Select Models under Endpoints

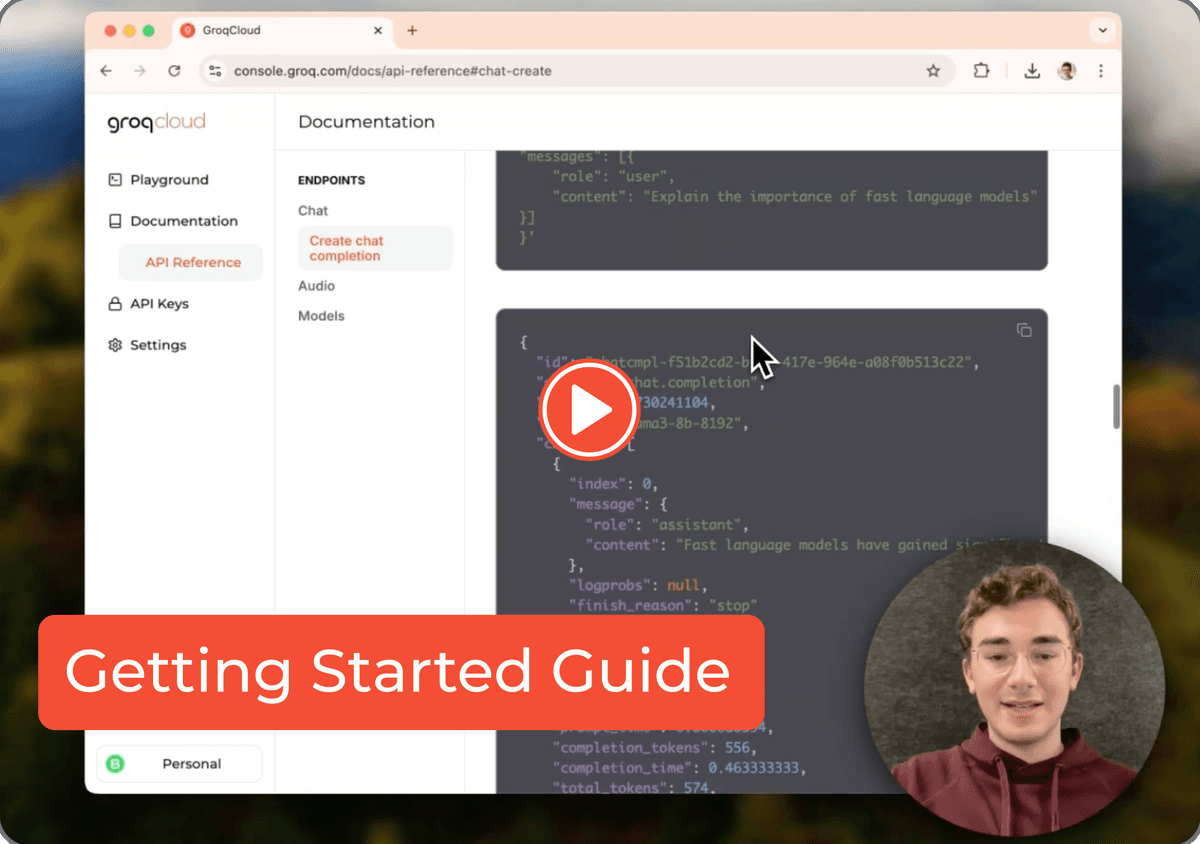click(321, 315)
